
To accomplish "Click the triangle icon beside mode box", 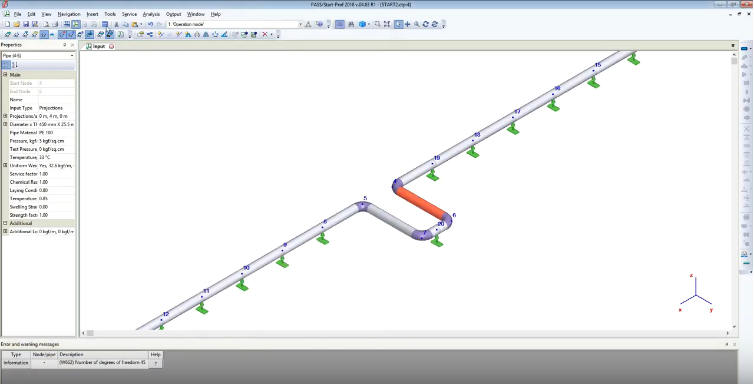I will click(x=308, y=24).
